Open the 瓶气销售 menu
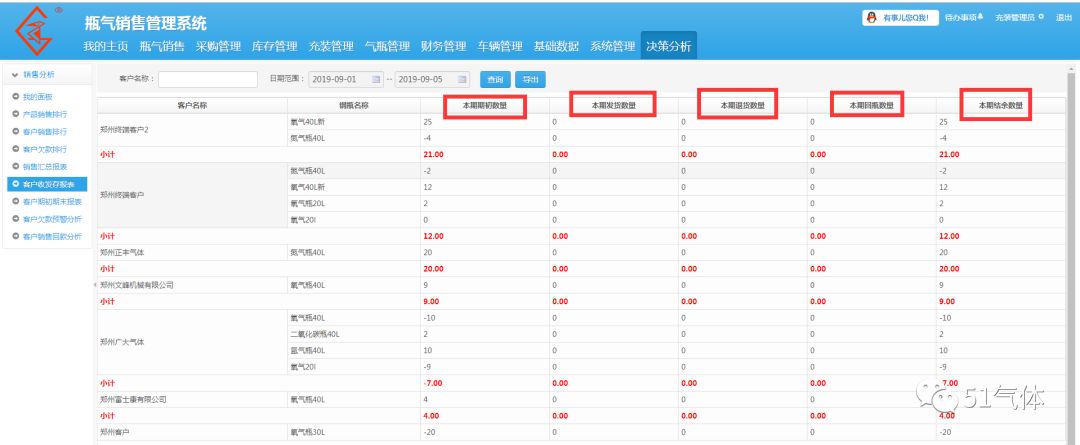The width and height of the screenshot is (1080, 445). point(162,47)
